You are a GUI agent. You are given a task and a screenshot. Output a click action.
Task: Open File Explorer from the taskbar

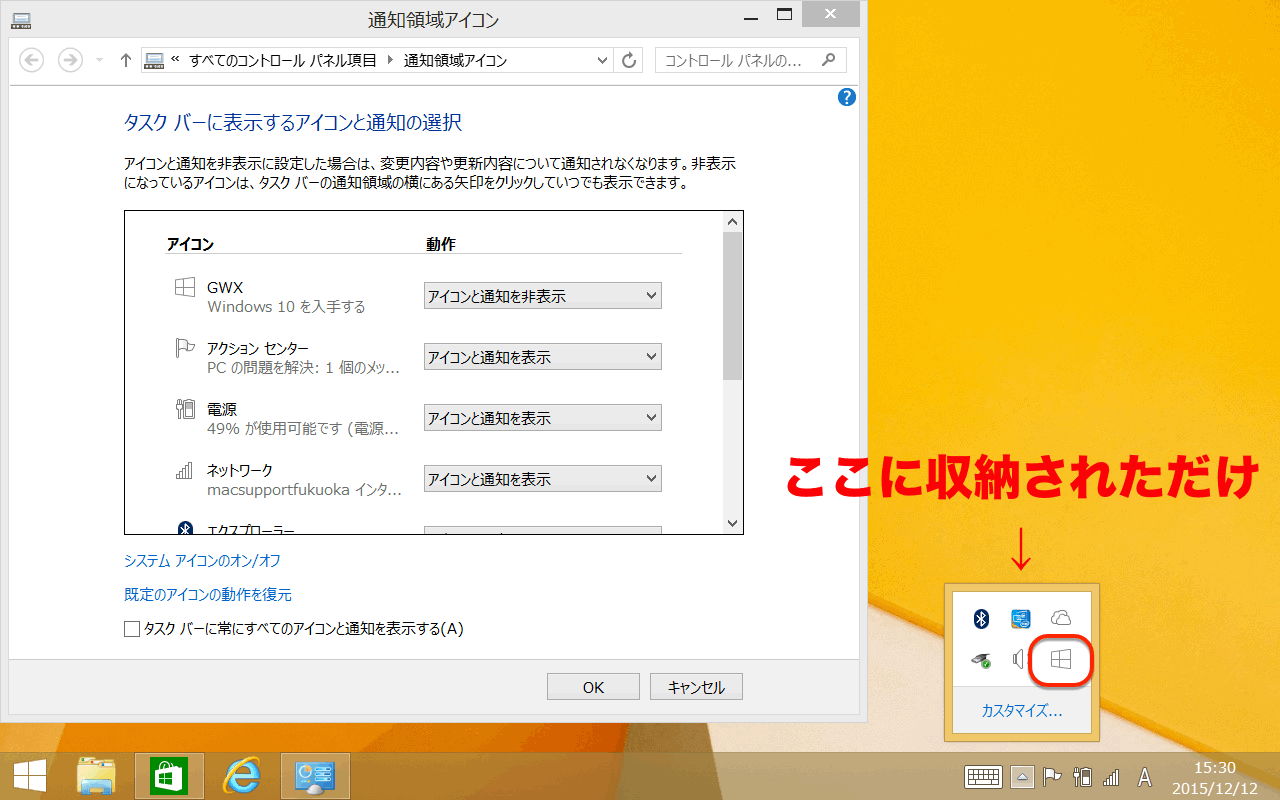(x=96, y=776)
